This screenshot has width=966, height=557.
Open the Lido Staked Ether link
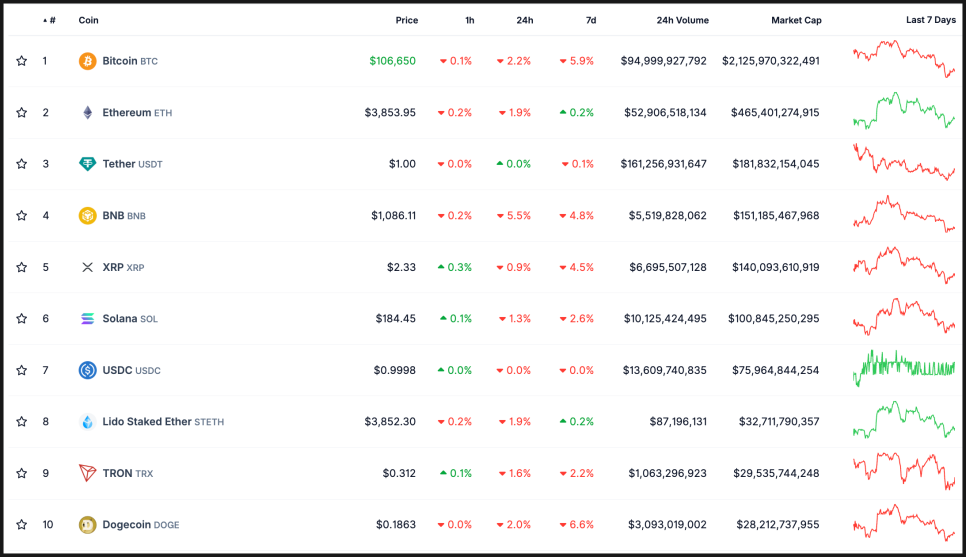tap(147, 422)
